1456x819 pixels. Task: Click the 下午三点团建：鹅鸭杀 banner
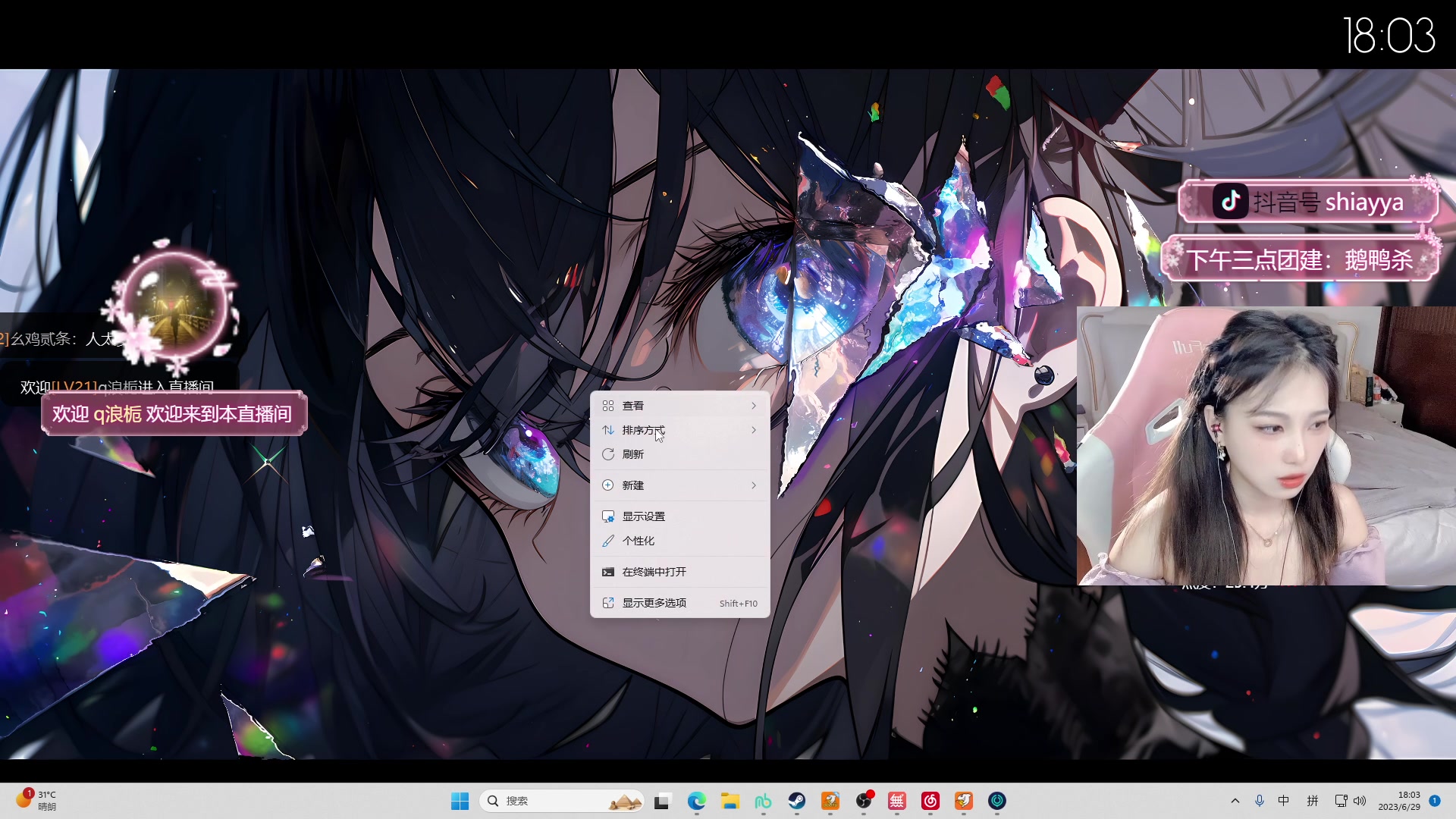1299,260
